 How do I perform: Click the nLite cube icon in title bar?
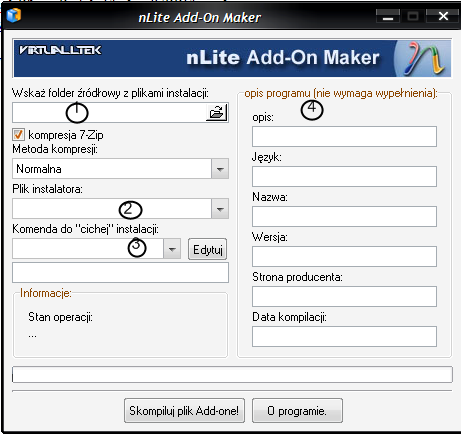click(x=14, y=15)
